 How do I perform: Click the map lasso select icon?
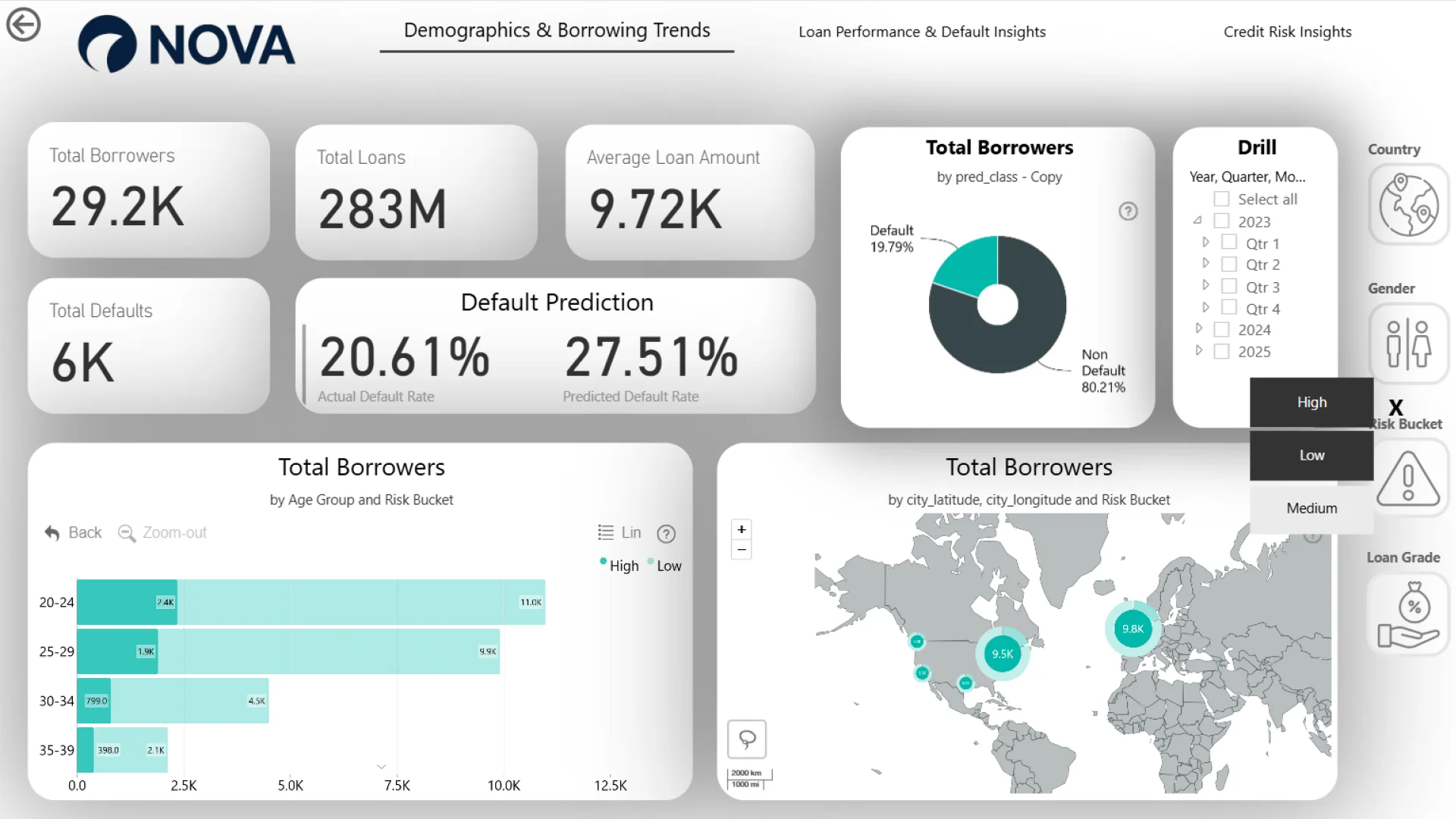click(747, 739)
